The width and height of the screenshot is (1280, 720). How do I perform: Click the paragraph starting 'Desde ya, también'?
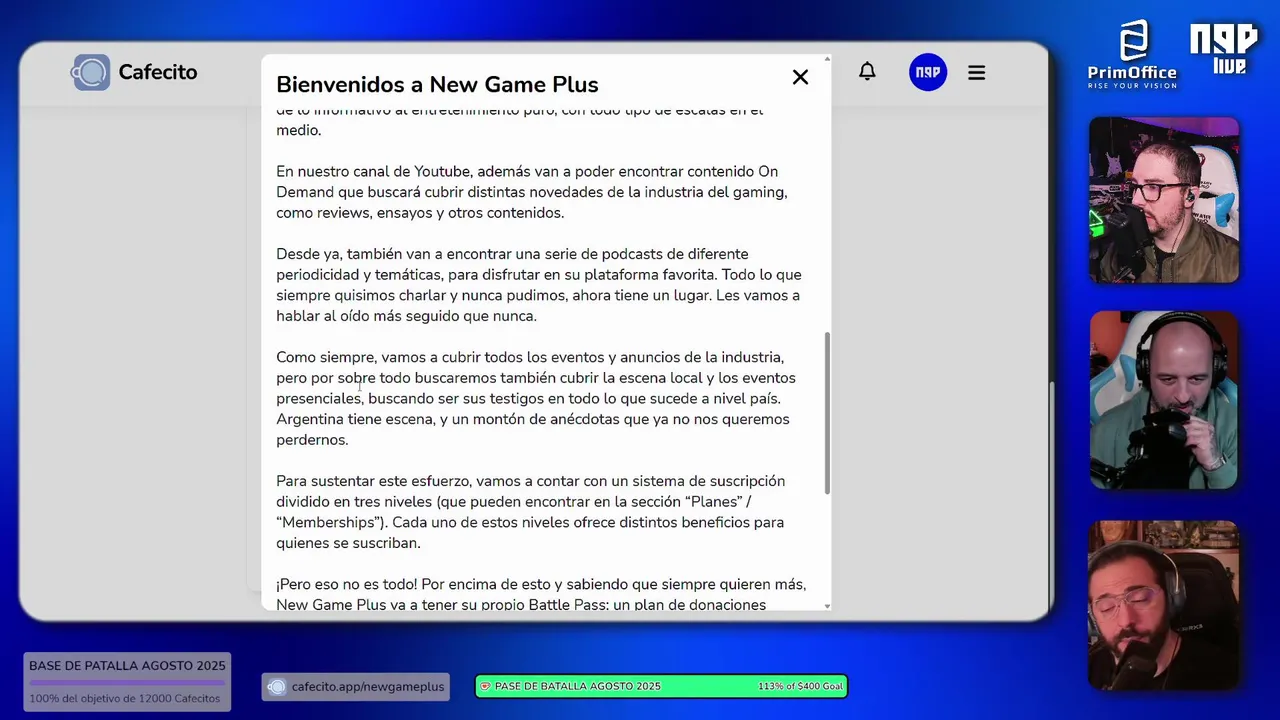pos(538,285)
